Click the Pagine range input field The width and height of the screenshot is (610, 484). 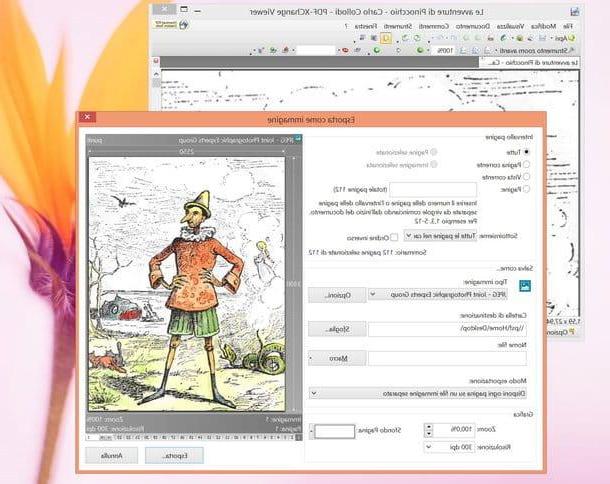click(x=433, y=189)
